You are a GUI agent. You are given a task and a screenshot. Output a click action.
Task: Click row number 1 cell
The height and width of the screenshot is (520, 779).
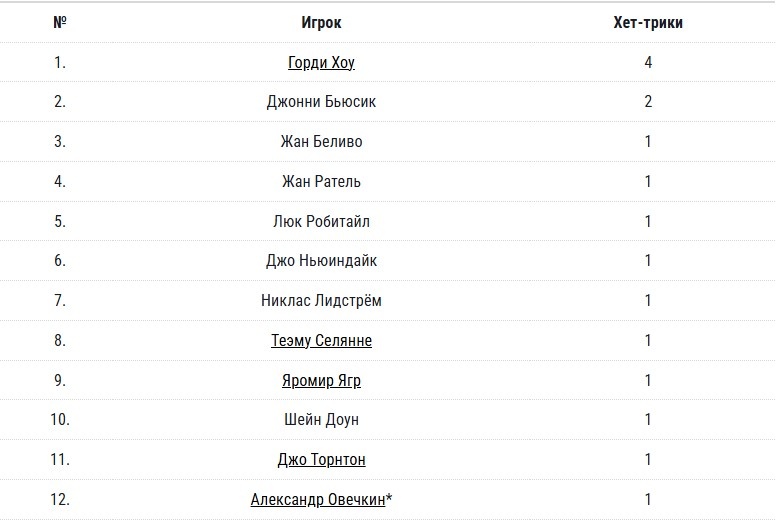(x=60, y=62)
